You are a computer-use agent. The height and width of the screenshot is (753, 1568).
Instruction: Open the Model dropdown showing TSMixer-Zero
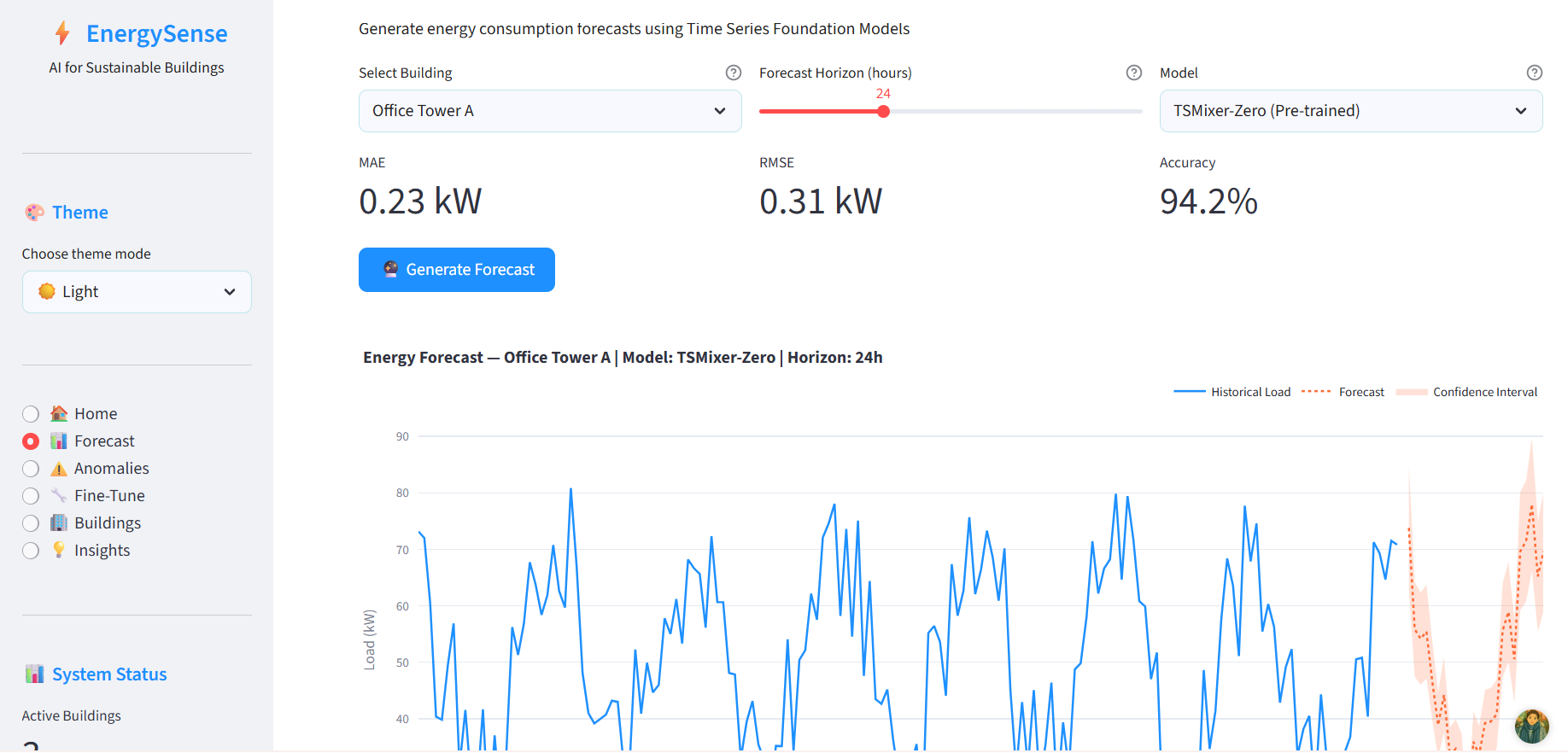(1351, 111)
